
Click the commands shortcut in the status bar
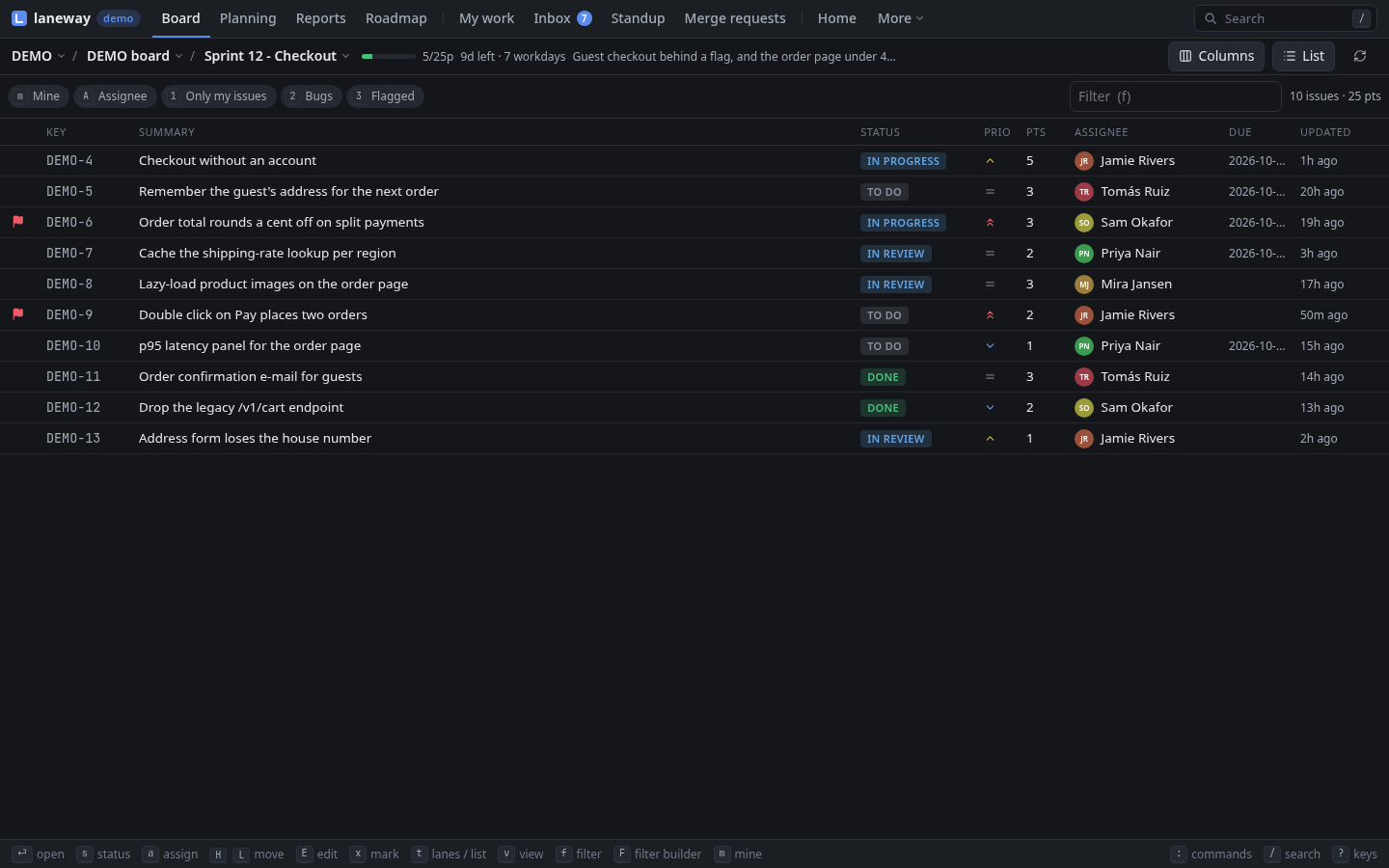[x=1212, y=854]
